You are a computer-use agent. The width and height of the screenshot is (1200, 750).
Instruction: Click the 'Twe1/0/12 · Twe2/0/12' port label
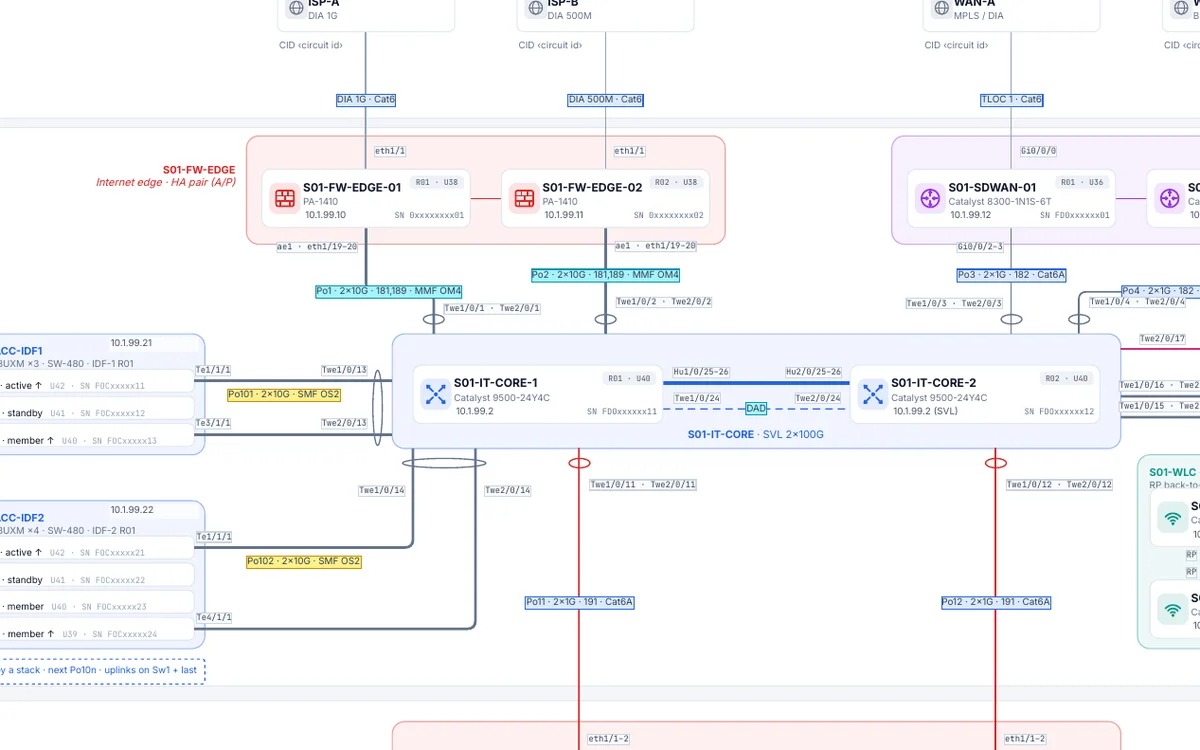click(x=1059, y=484)
